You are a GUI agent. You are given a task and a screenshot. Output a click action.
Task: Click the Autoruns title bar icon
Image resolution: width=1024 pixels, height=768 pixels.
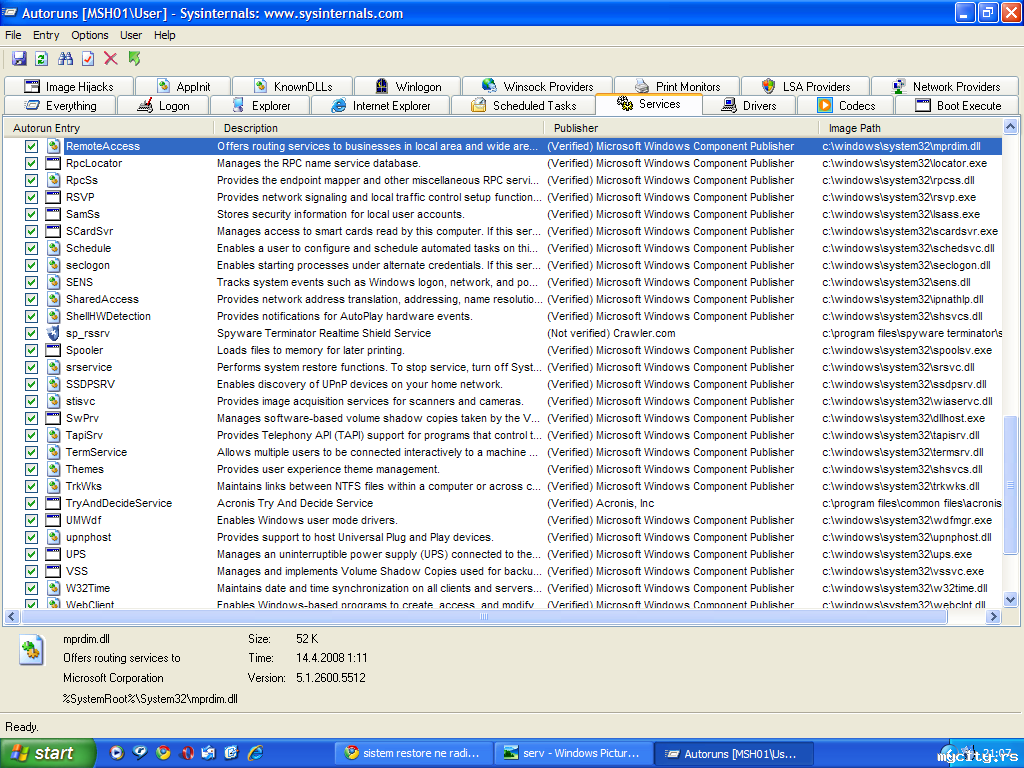click(10, 13)
